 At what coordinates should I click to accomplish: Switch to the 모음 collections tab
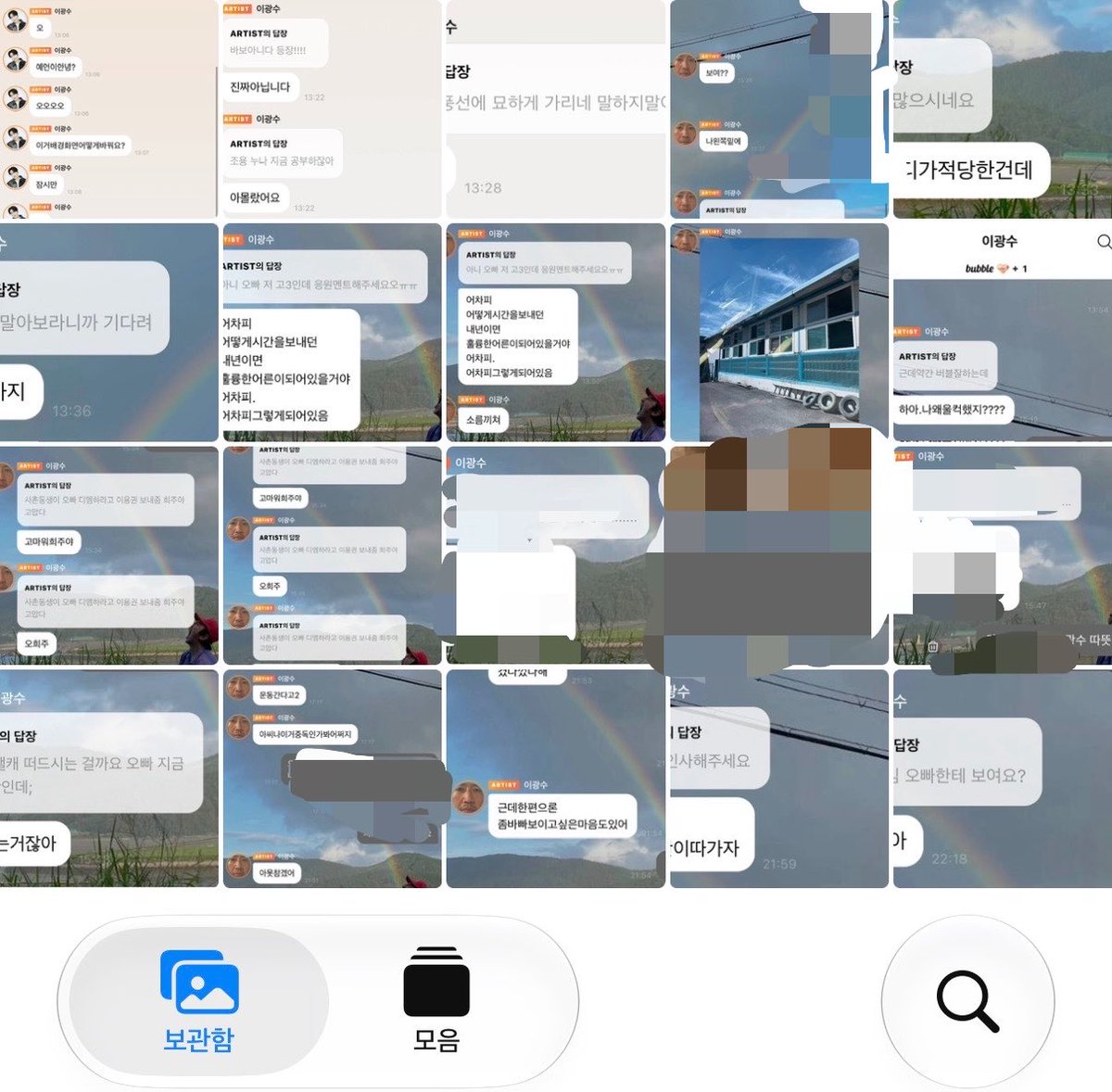point(436,1001)
